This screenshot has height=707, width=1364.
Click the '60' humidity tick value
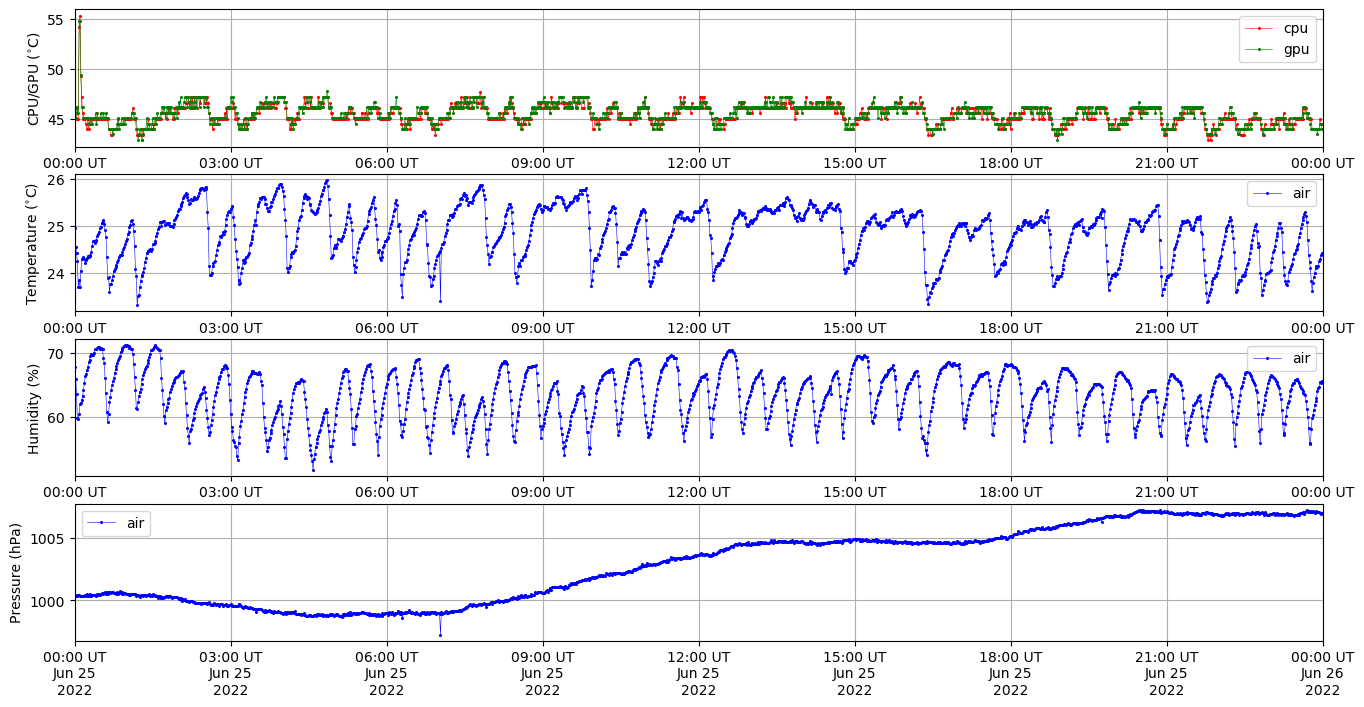click(x=56, y=418)
